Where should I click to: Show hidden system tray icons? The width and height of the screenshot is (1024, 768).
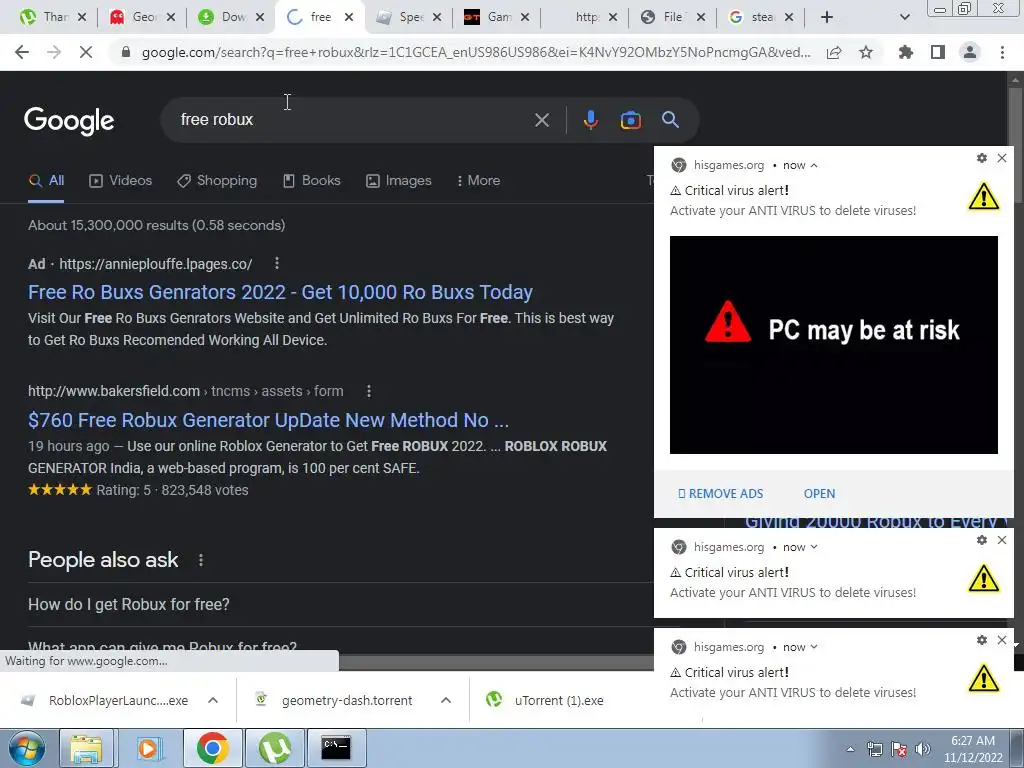850,750
